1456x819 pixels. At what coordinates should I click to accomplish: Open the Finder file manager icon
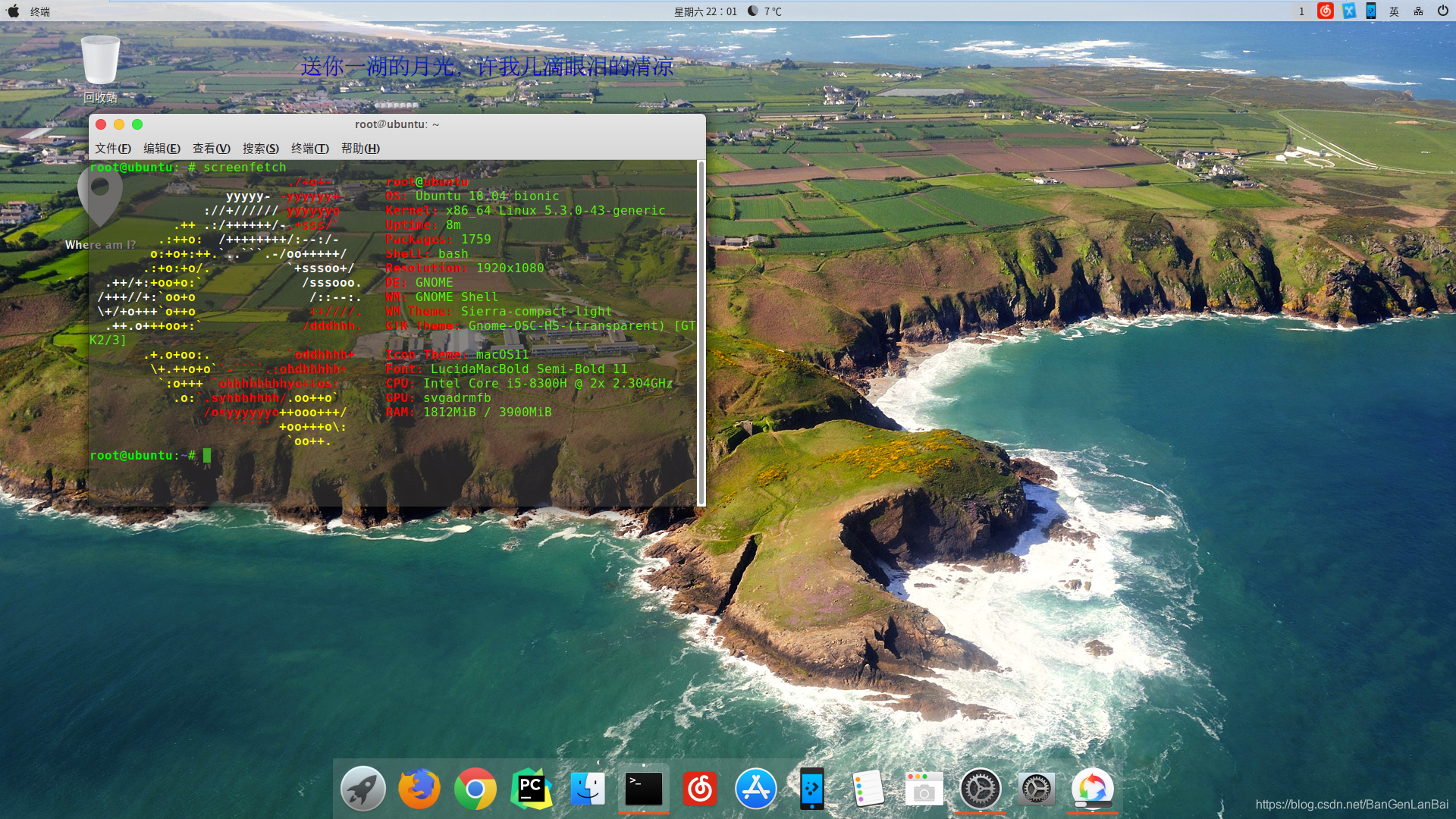point(588,789)
